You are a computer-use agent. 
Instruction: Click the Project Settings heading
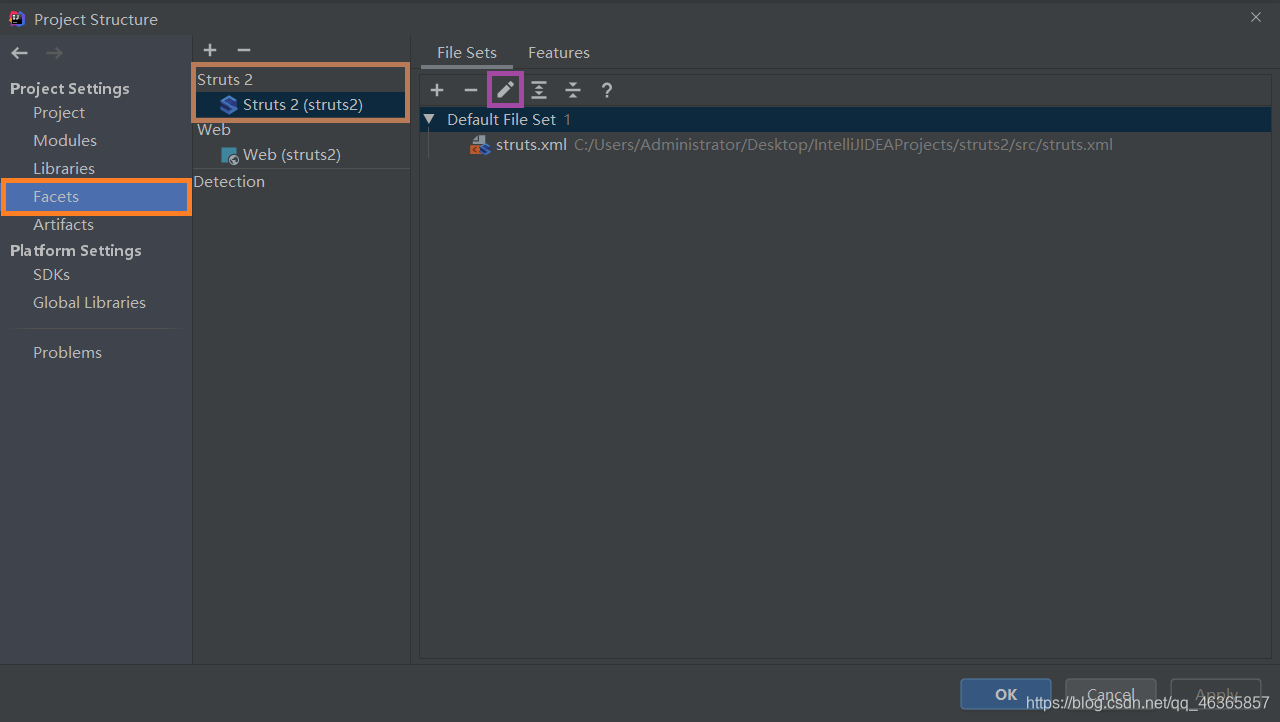click(x=70, y=89)
